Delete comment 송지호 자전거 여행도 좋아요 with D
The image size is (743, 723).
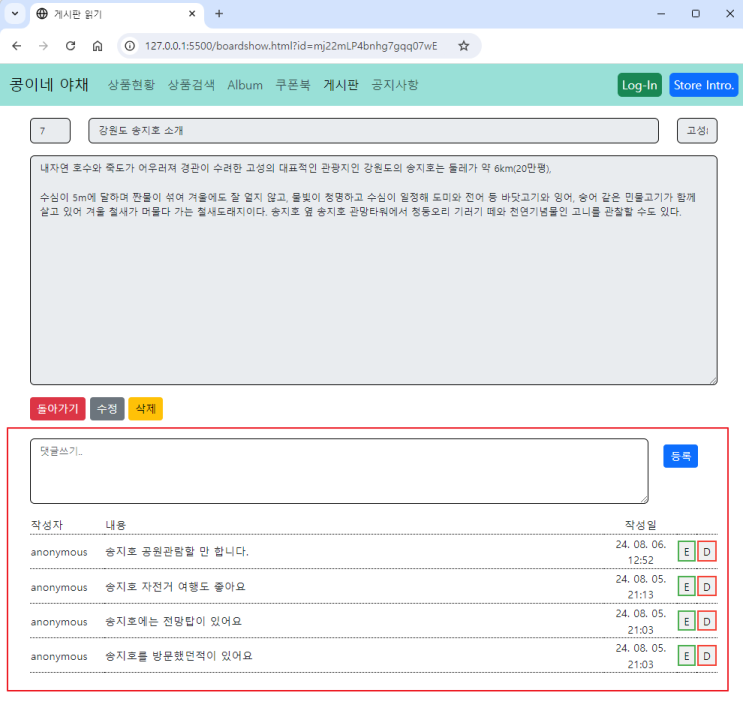(707, 587)
